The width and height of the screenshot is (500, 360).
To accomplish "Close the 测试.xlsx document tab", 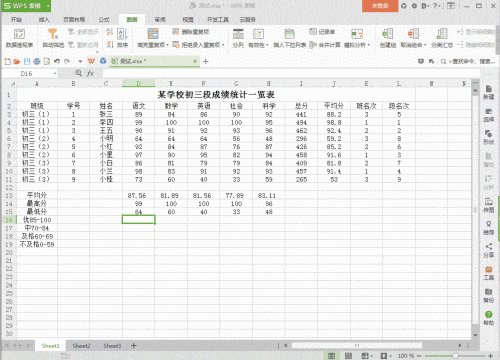I will pos(195,61).
